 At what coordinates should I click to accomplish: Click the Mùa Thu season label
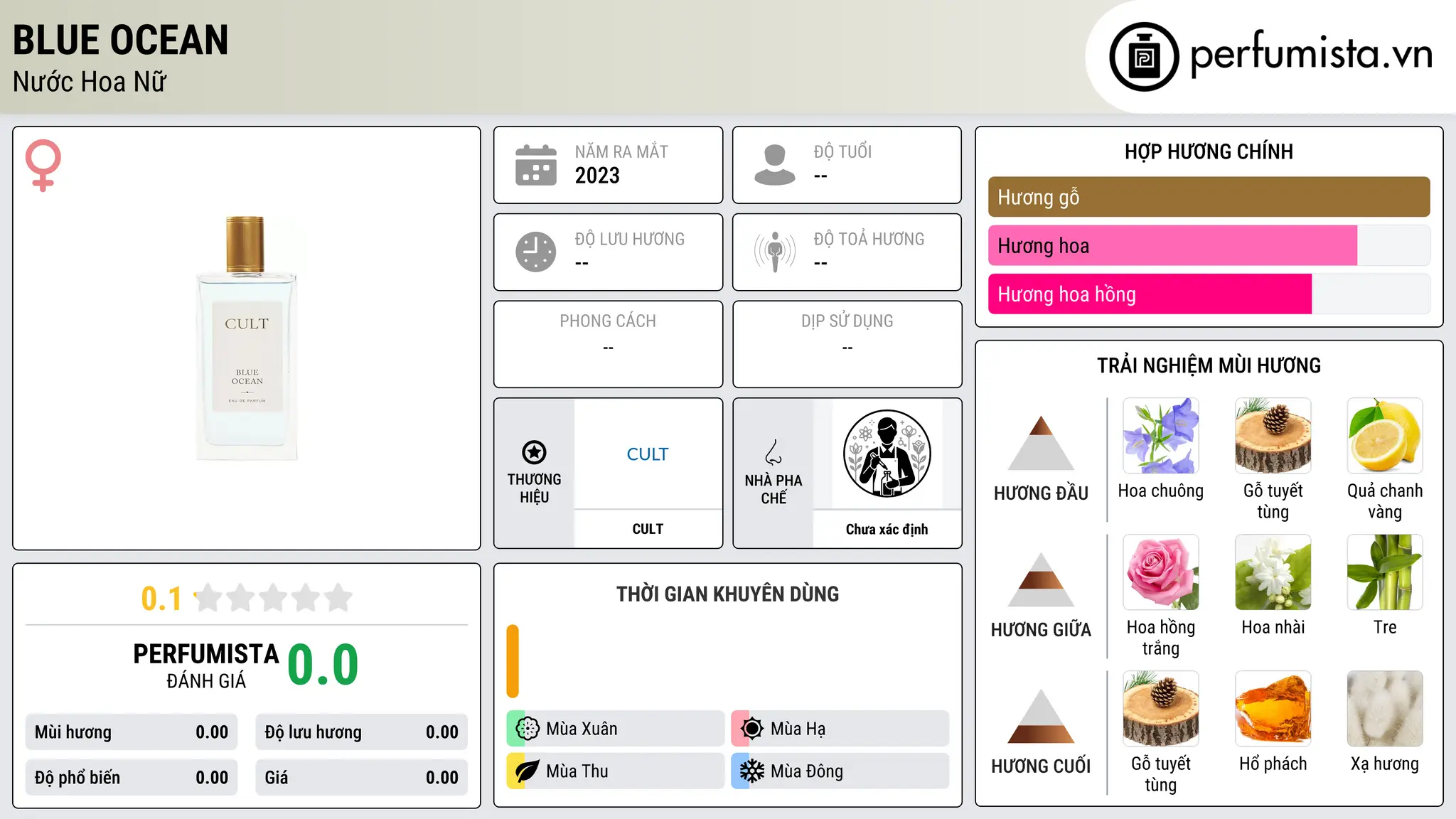pos(577,771)
